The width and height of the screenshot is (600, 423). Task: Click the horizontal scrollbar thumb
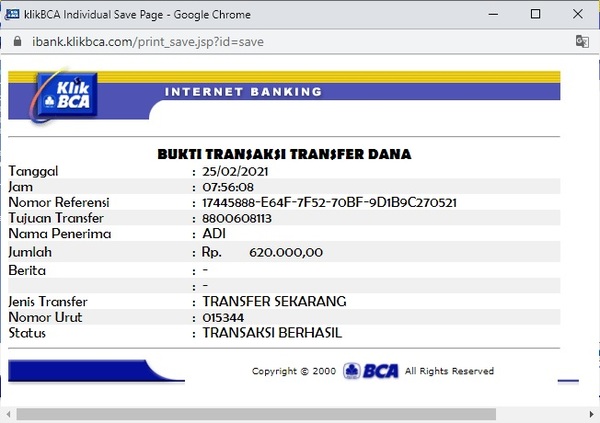click(256, 414)
